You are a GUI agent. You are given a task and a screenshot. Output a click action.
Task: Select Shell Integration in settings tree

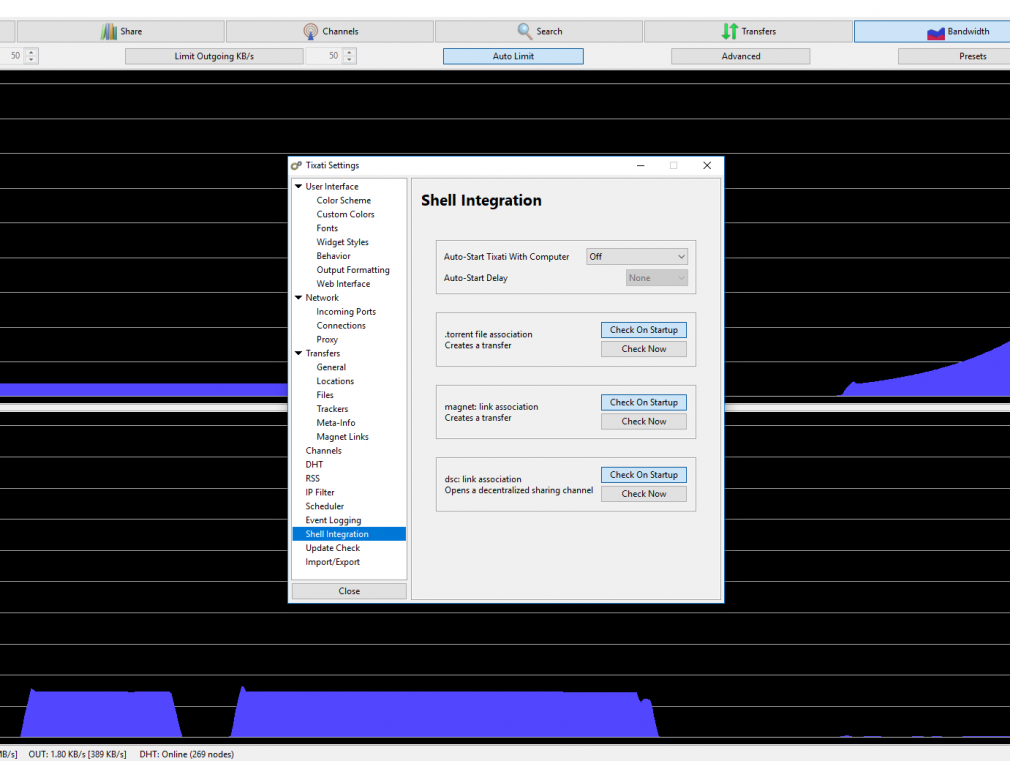point(349,534)
